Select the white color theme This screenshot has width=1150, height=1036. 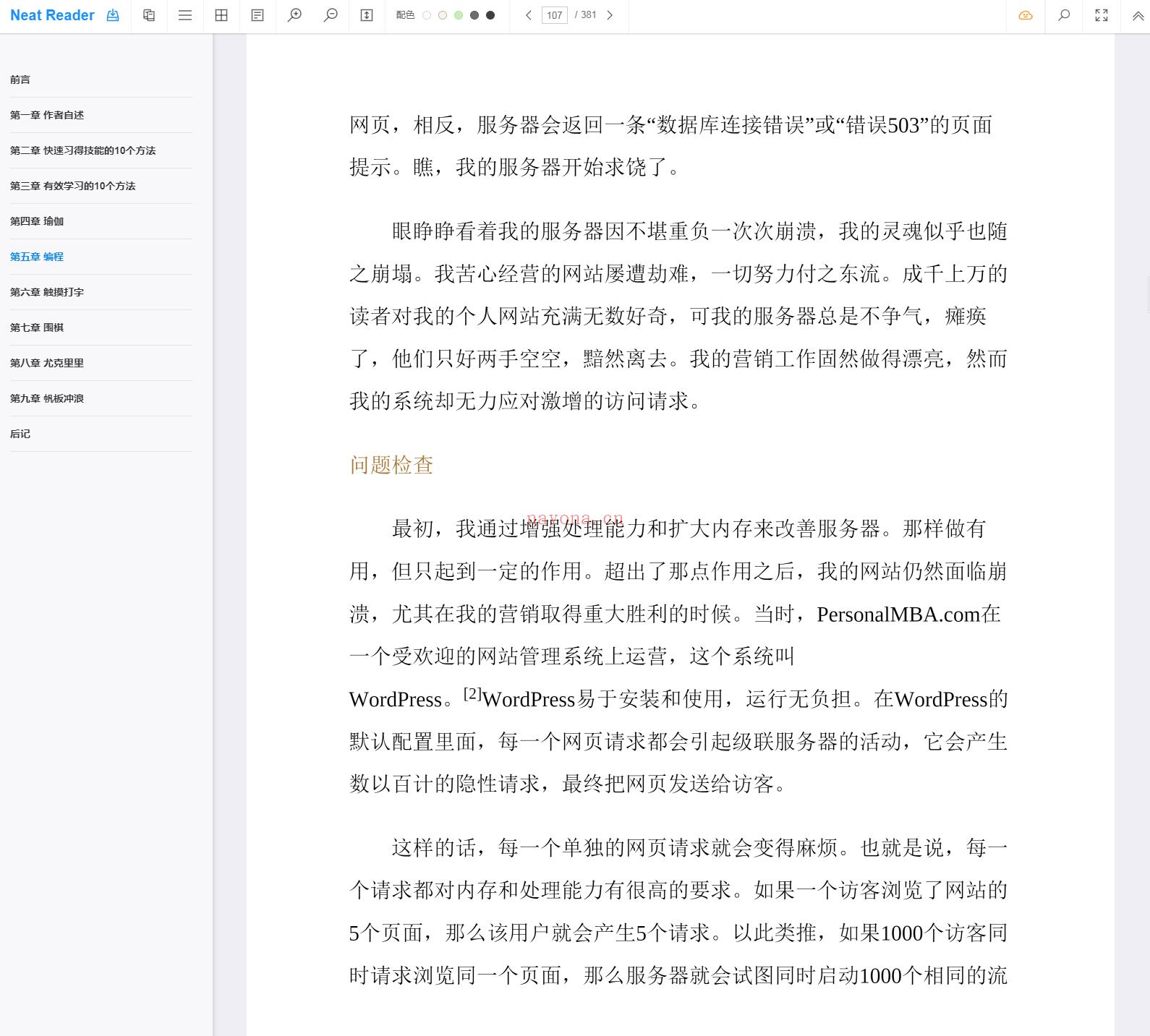tap(427, 15)
